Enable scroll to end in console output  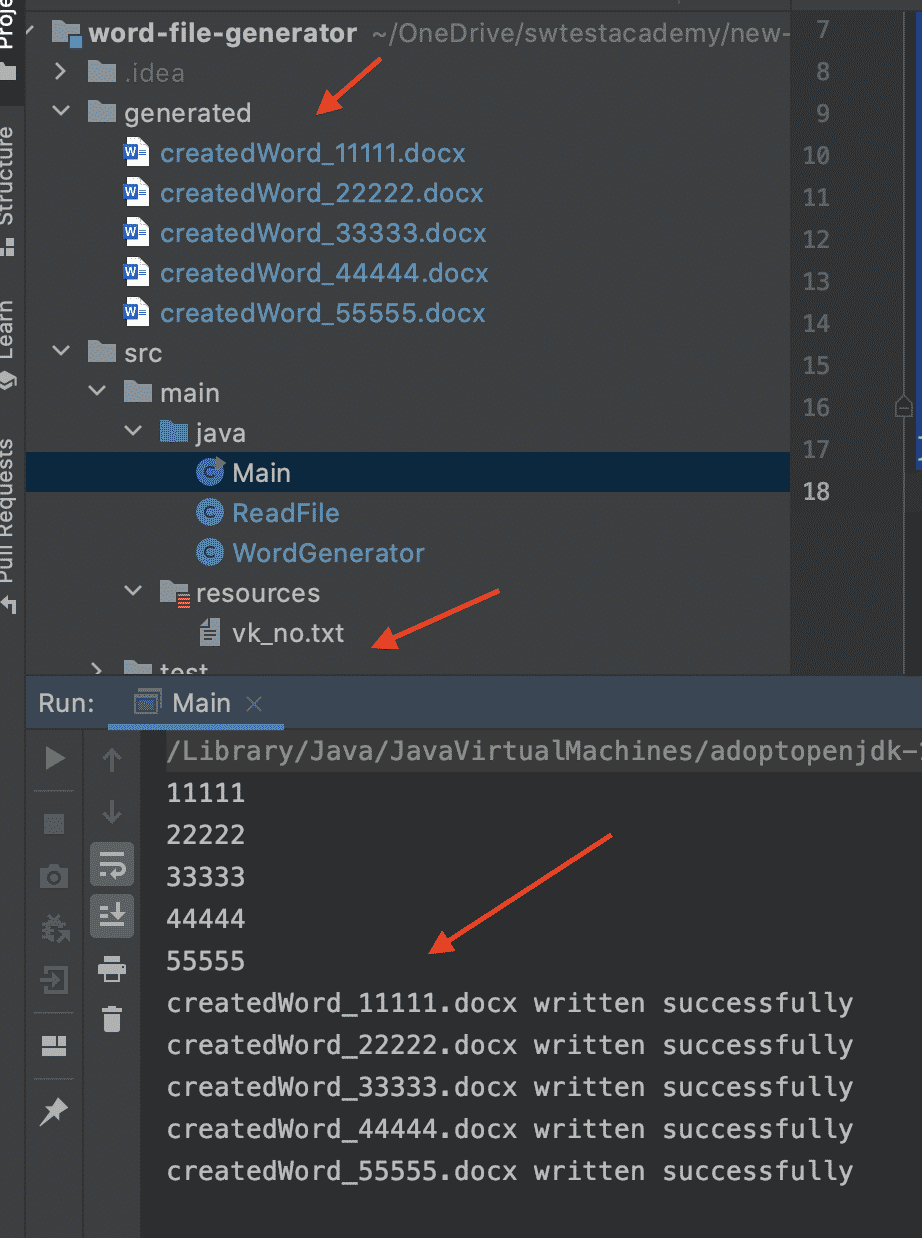(111, 915)
